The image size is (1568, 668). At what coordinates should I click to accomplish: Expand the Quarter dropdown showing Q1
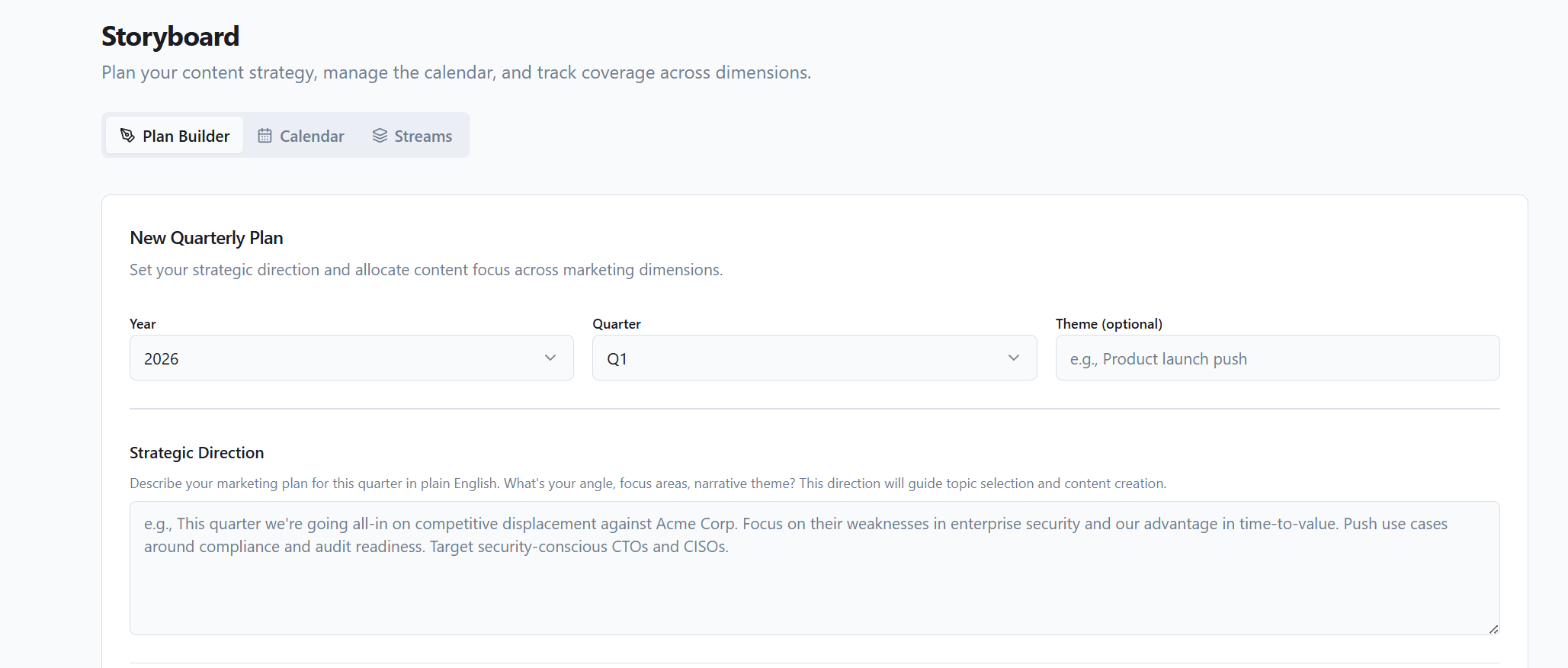813,358
